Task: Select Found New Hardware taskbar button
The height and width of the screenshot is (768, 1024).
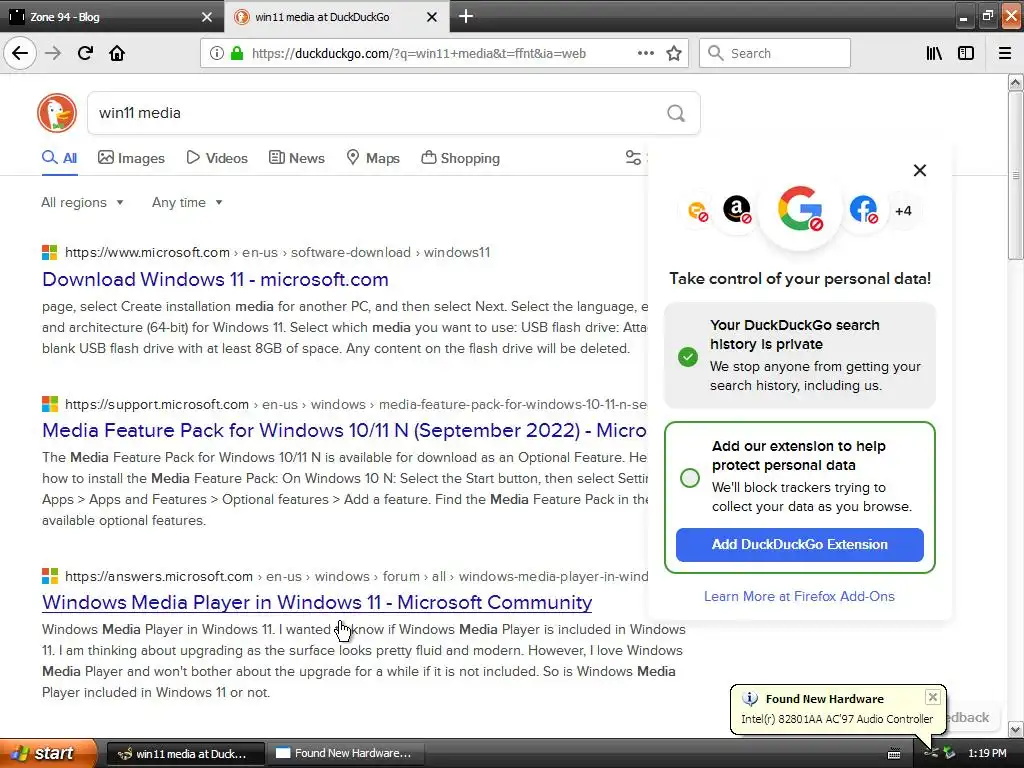Action: 346,753
